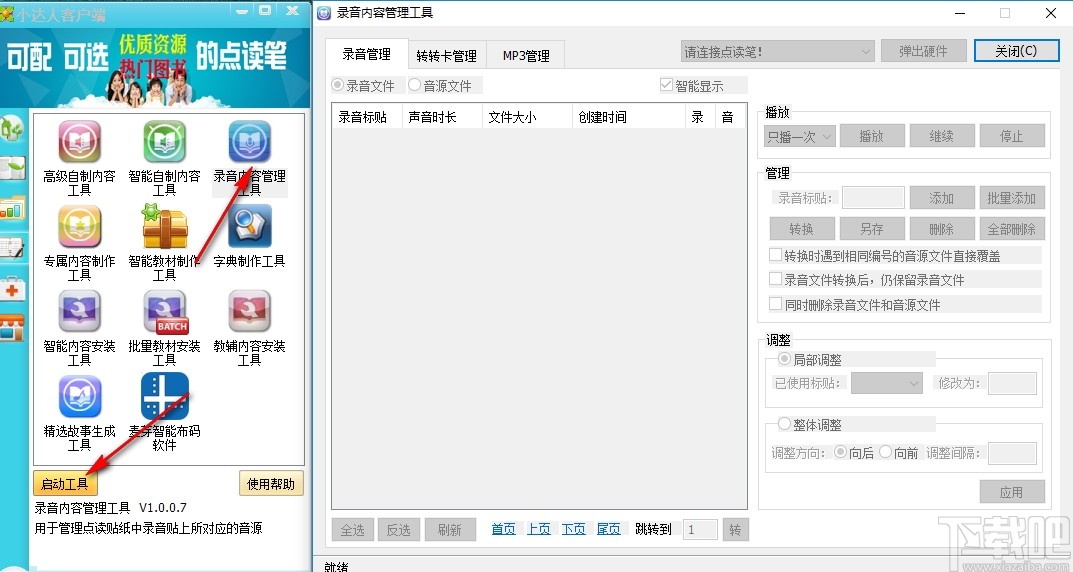Select the 高级自制内容工具 icon

point(79,142)
